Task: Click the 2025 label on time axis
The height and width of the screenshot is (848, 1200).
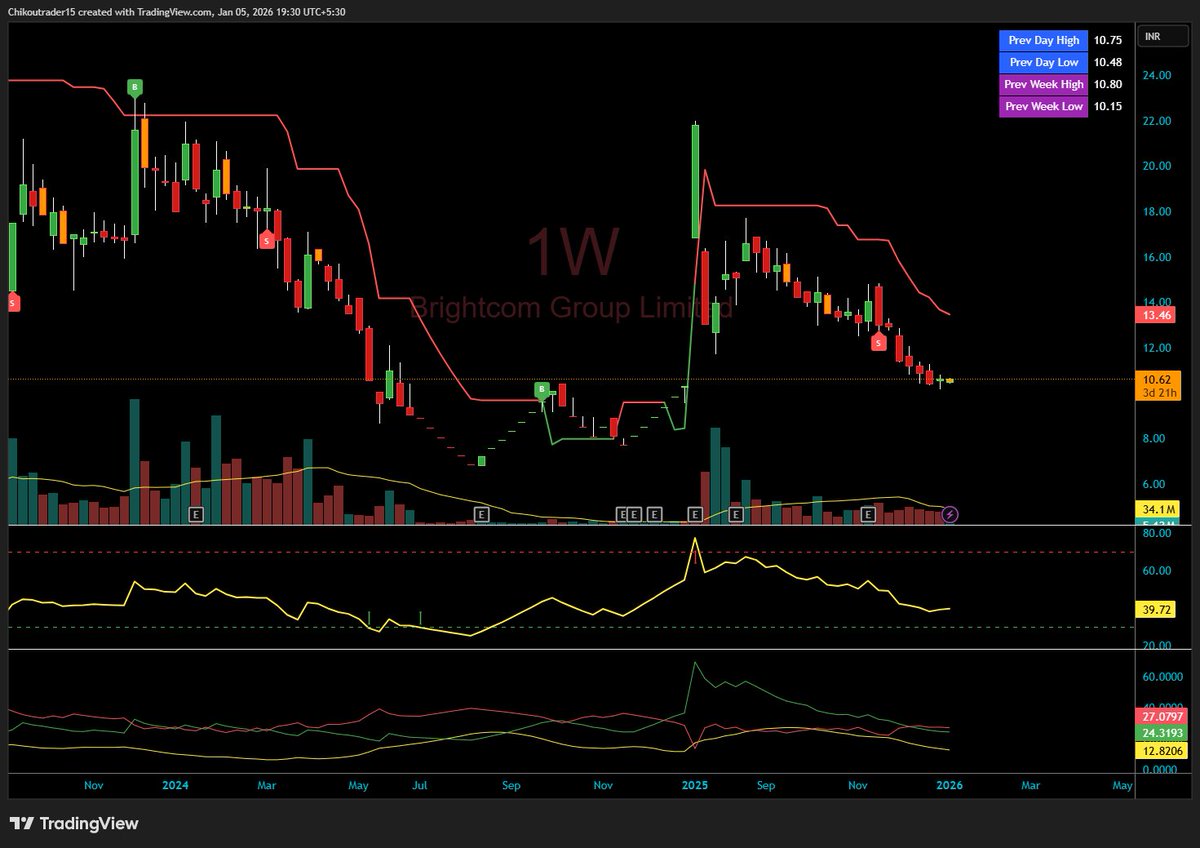Action: [x=694, y=786]
